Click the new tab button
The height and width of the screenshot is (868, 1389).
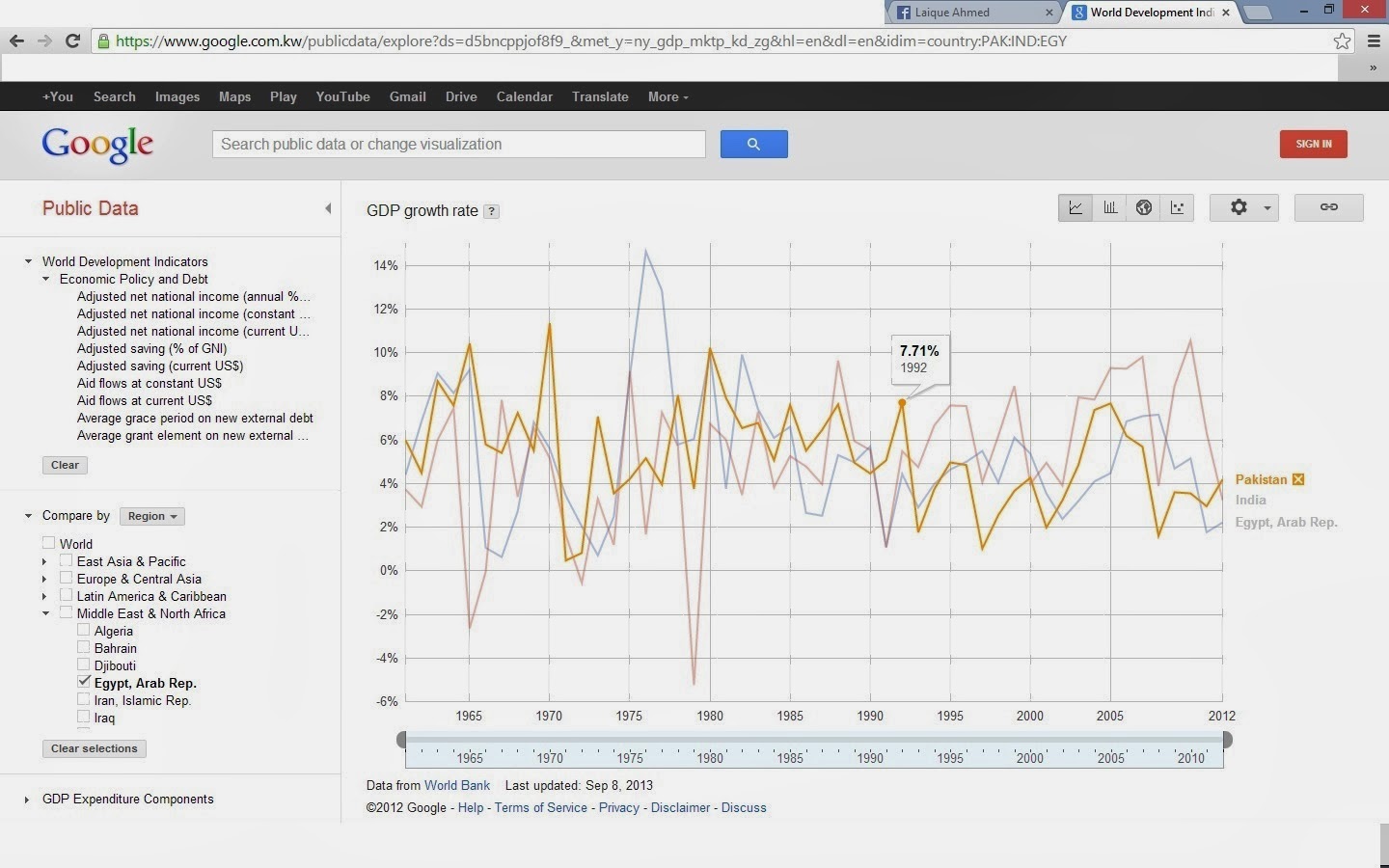pos(1258,13)
